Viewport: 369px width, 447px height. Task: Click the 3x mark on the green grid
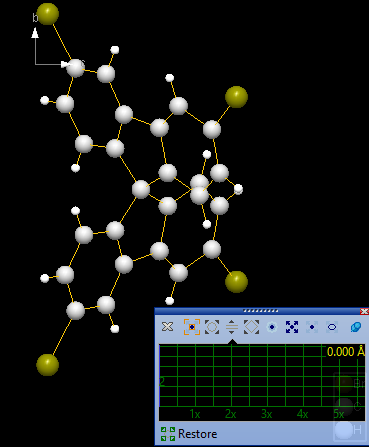[x=267, y=414]
